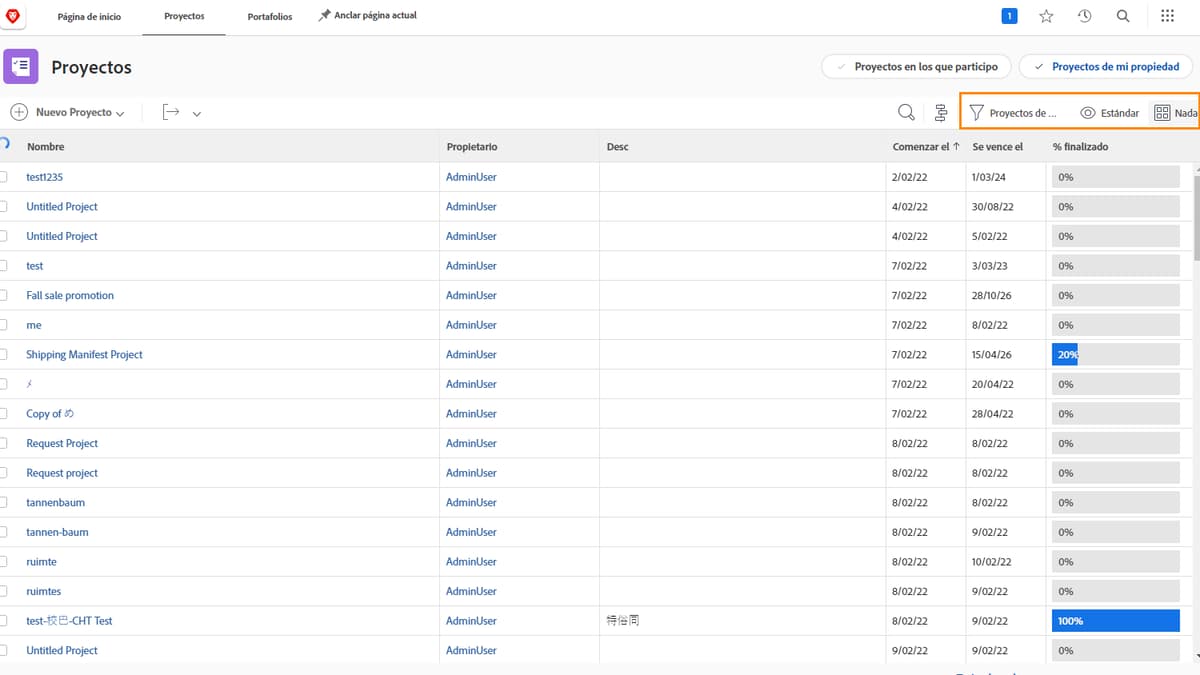Open the filter Proyectos de panel
Image resolution: width=1200 pixels, height=675 pixels.
pos(1014,112)
